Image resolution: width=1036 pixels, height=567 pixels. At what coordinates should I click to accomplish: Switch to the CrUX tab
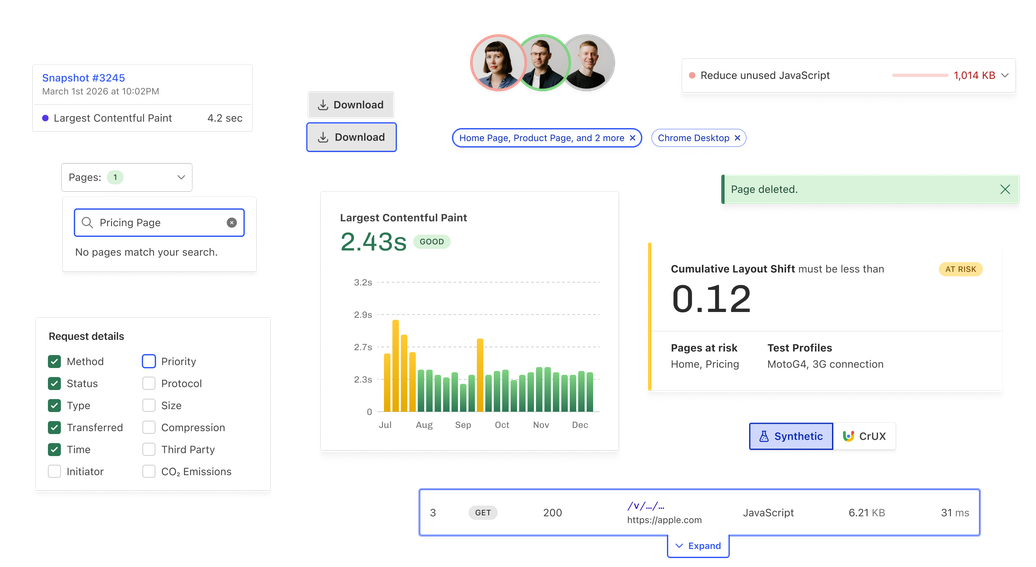(864, 436)
